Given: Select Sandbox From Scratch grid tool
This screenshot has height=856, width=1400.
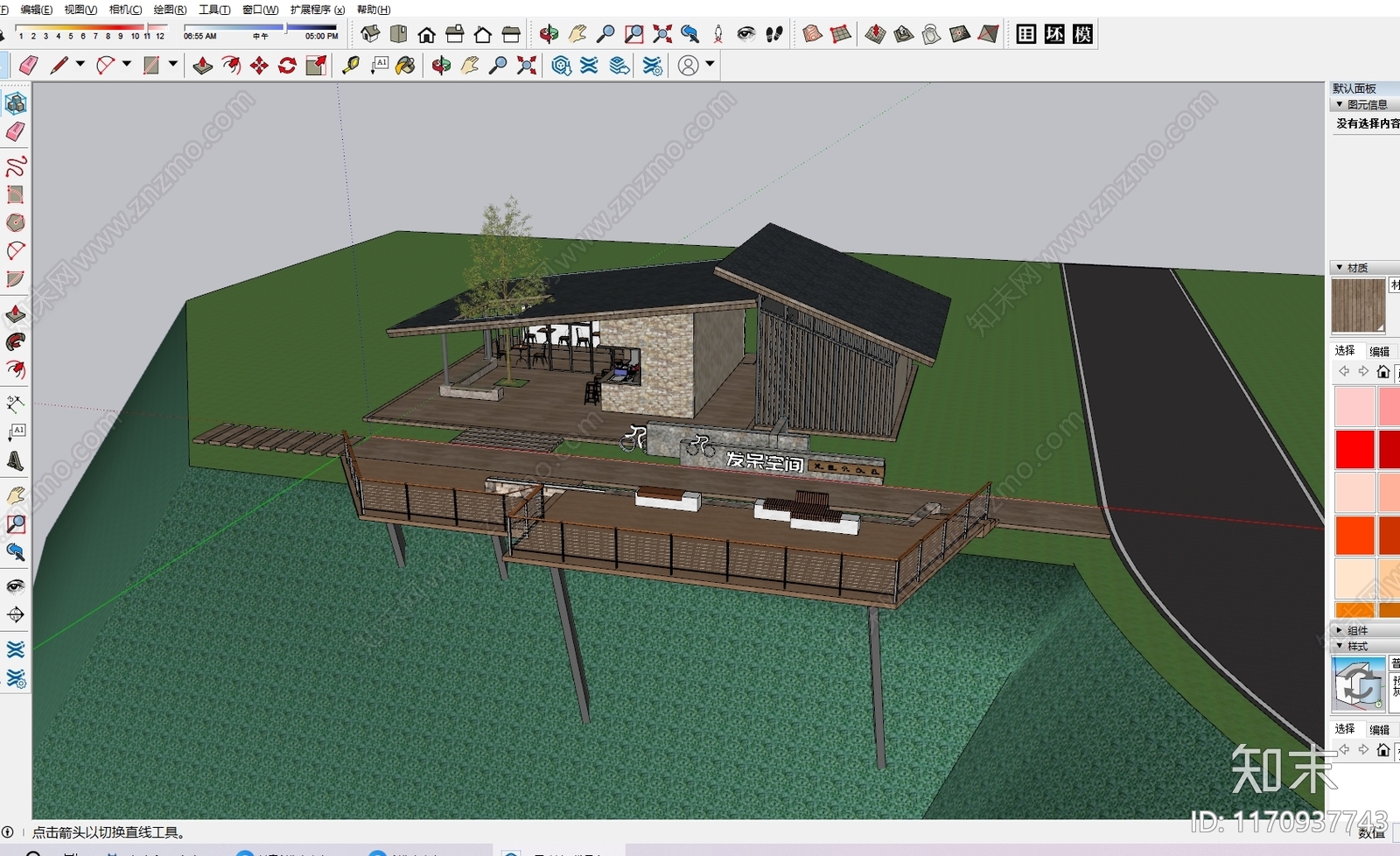Looking at the screenshot, I should point(841,34).
